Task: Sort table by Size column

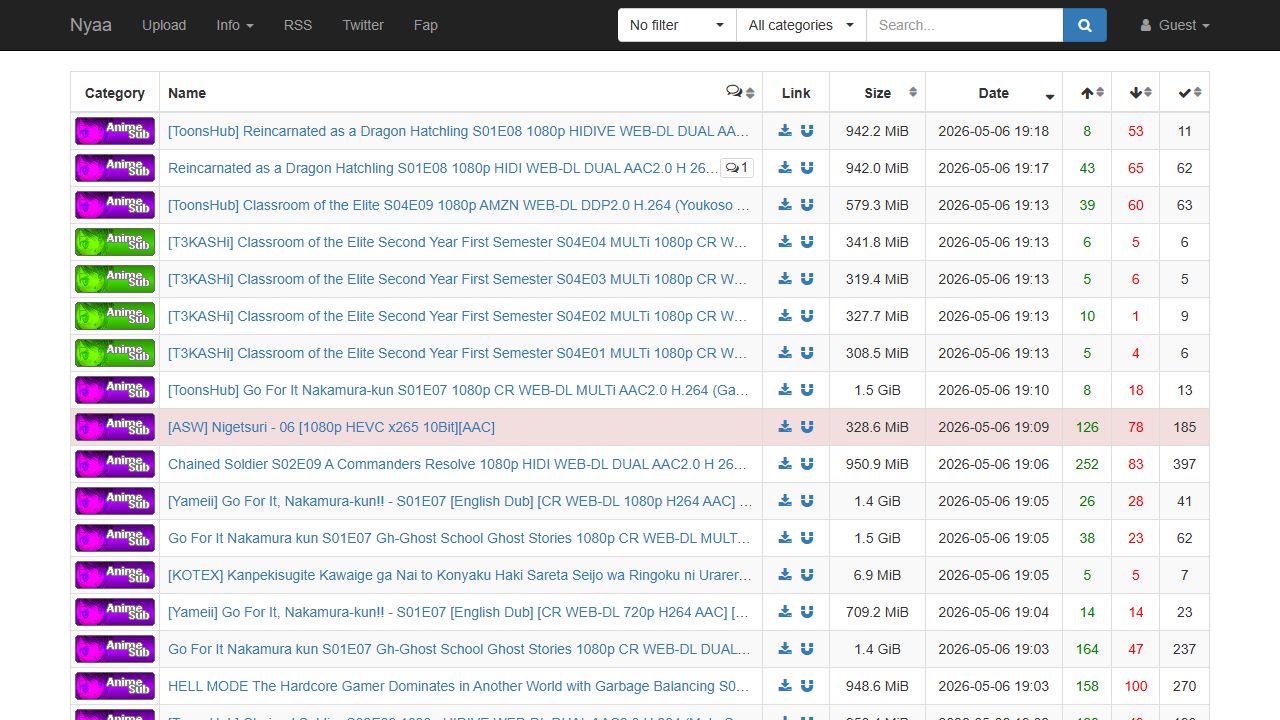Action: pos(878,93)
